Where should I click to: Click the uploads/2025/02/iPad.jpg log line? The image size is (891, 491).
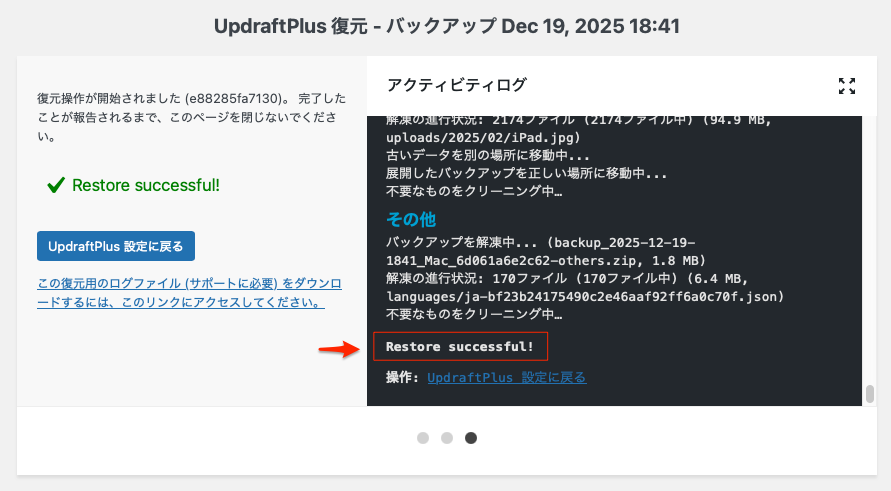tap(483, 138)
